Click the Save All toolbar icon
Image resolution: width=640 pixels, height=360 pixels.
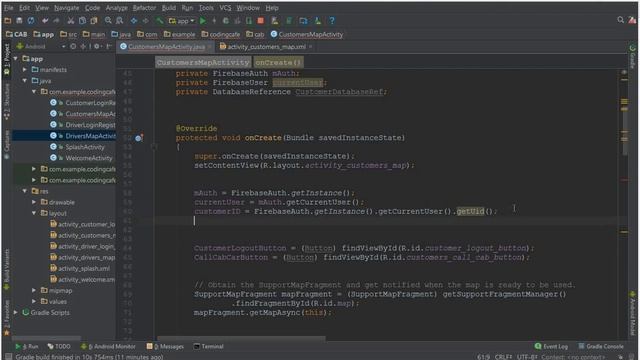(x=19, y=20)
